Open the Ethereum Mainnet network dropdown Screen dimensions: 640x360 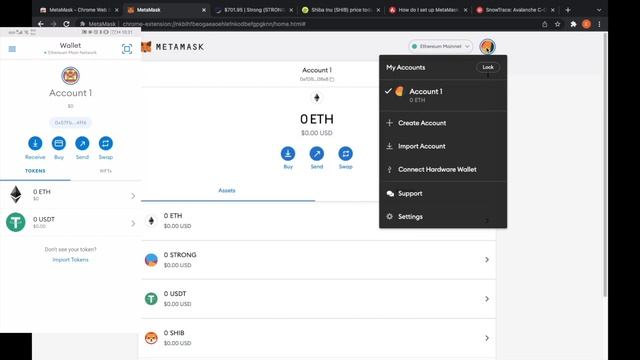pyautogui.click(x=440, y=47)
